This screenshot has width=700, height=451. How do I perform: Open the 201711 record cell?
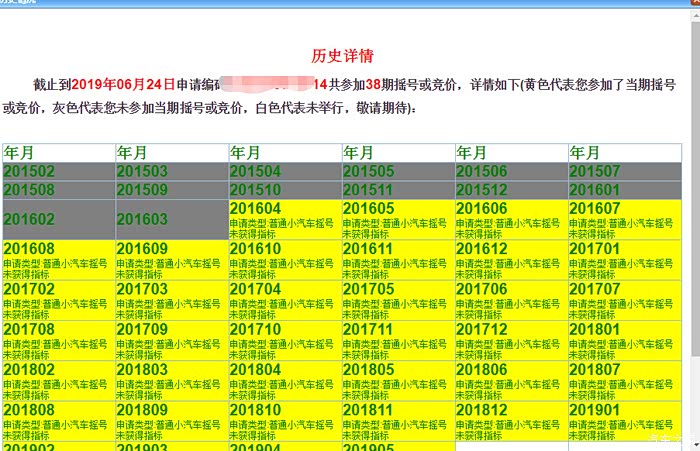pos(399,340)
